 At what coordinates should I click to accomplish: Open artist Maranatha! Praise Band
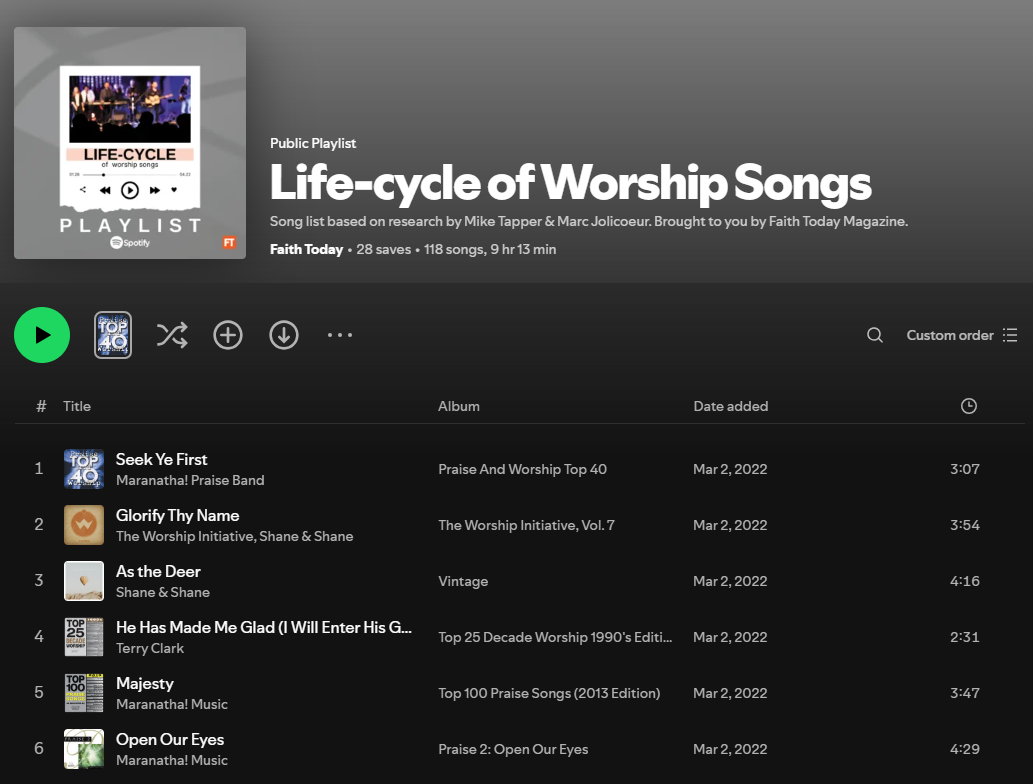click(190, 480)
